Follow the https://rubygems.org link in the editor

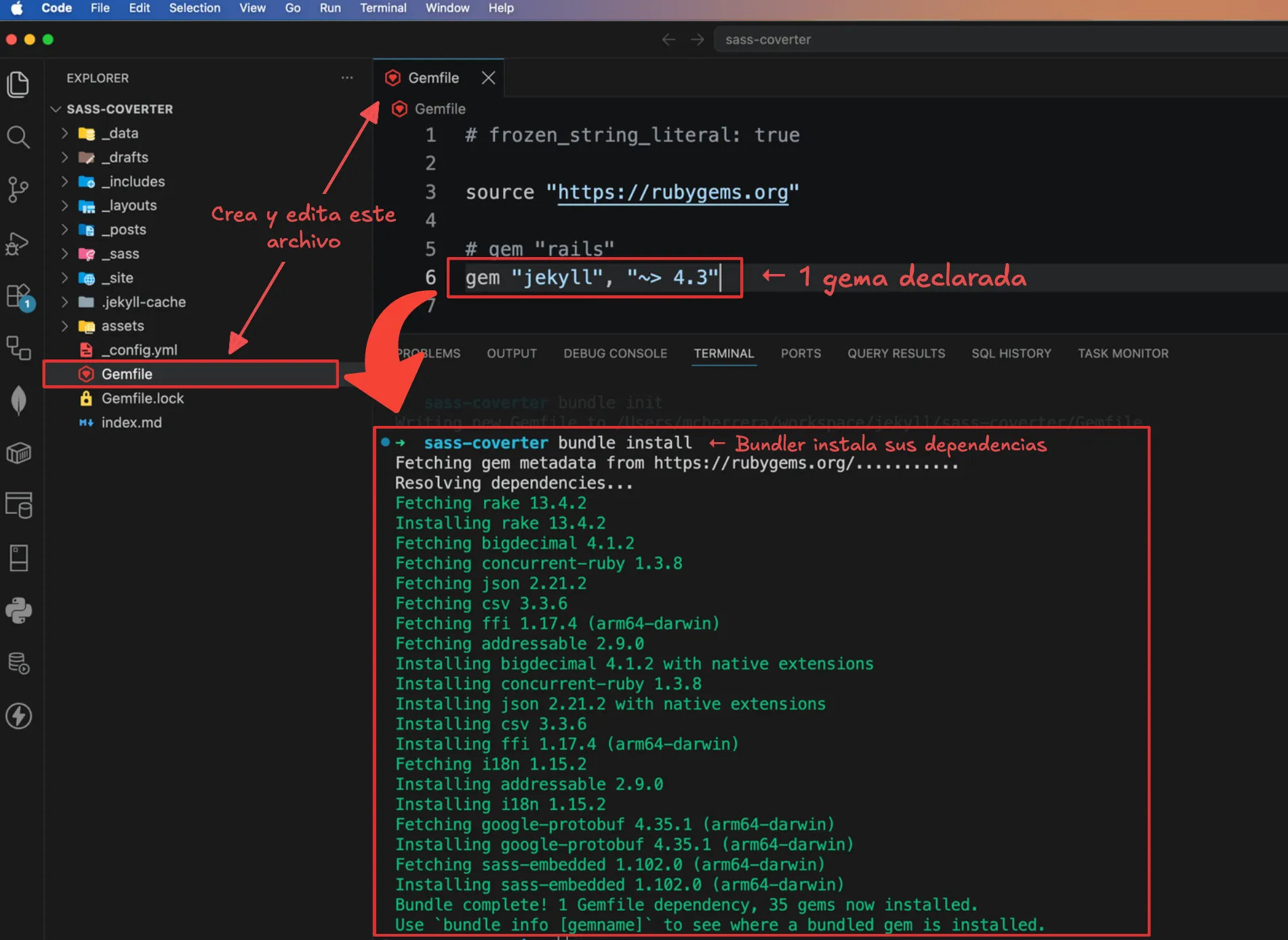tap(673, 193)
